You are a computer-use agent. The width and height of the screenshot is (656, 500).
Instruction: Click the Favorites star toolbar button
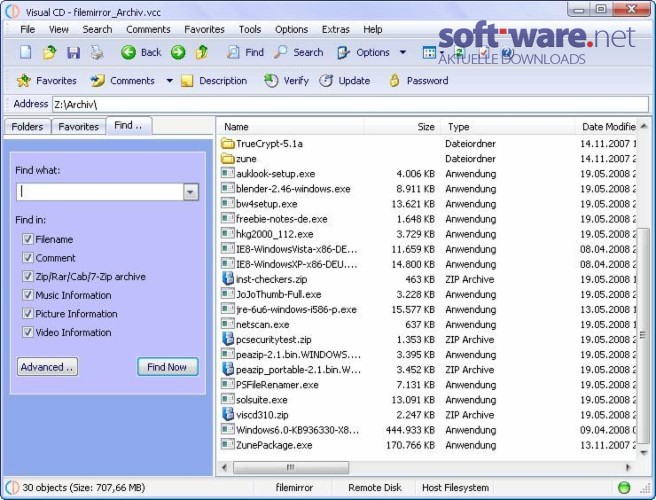click(x=46, y=80)
